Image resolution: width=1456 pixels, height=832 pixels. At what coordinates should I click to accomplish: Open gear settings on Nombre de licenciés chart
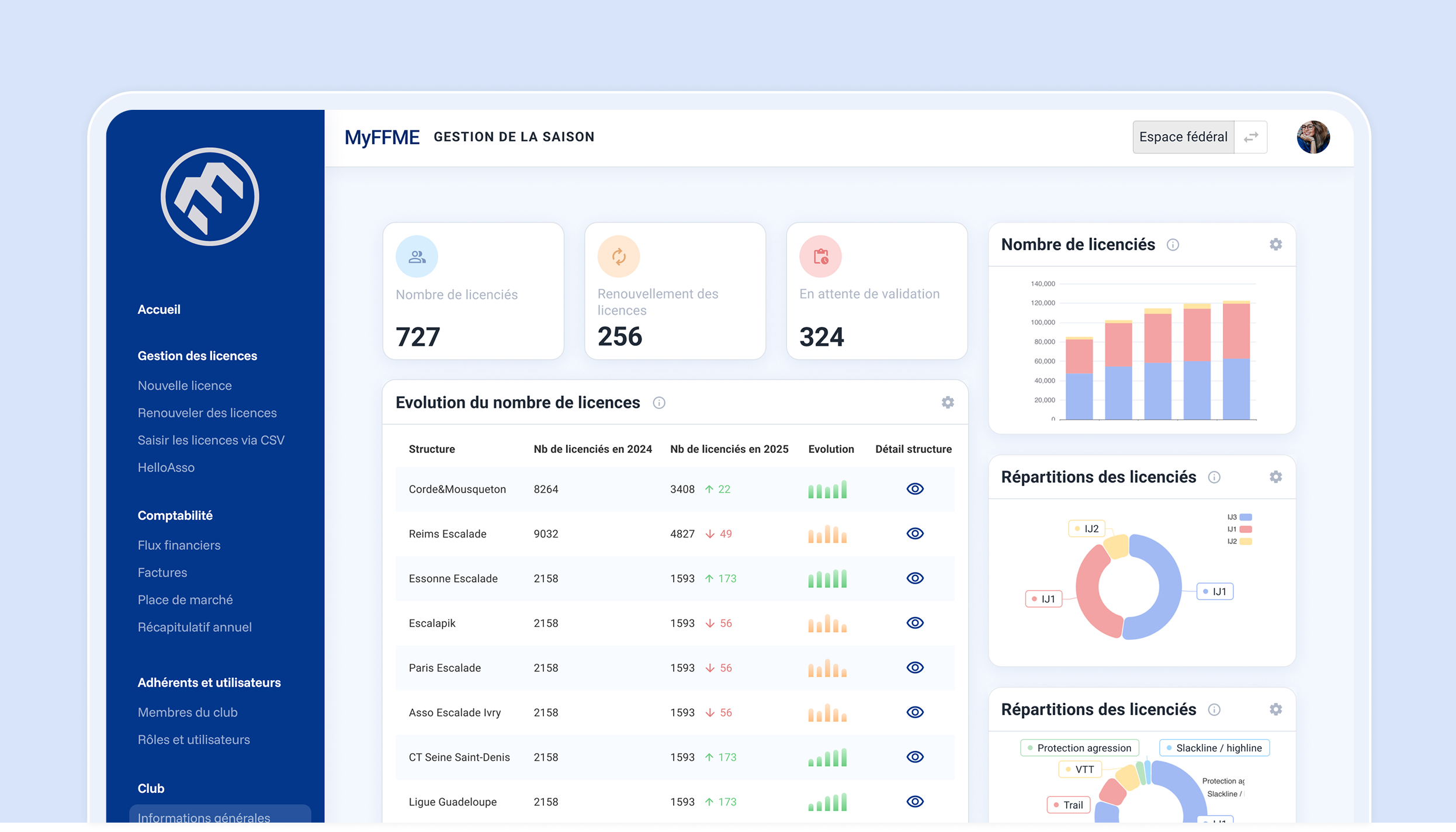coord(1276,244)
